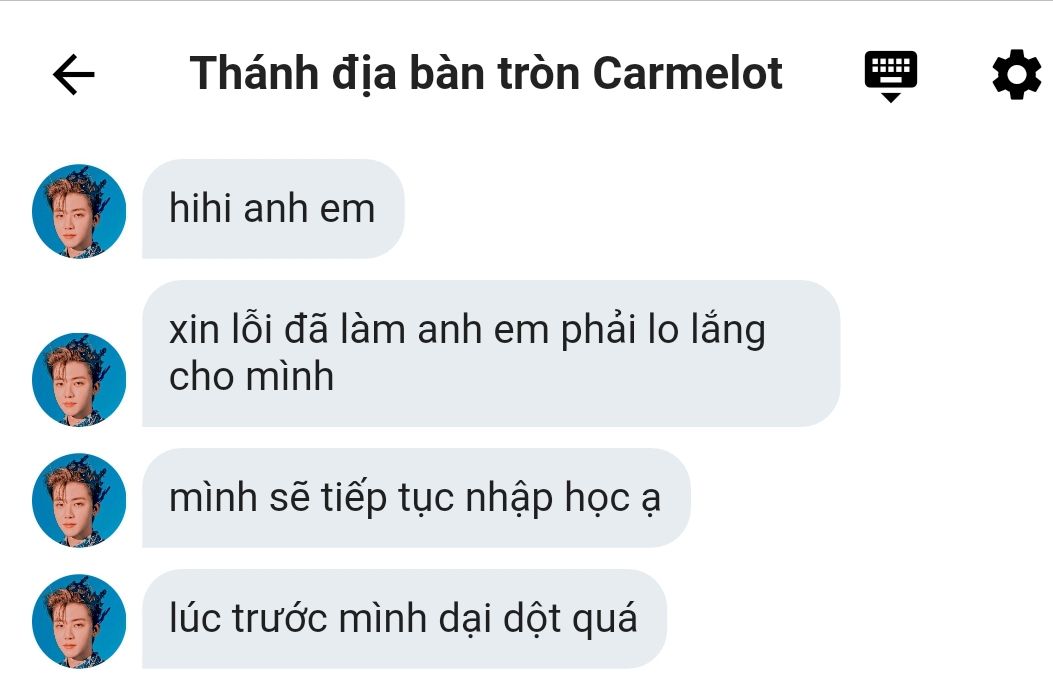This screenshot has height=684, width=1053.
Task: Select the 'mình sẽ tiếp tục nhập học ạ' bubble
Action: click(416, 498)
